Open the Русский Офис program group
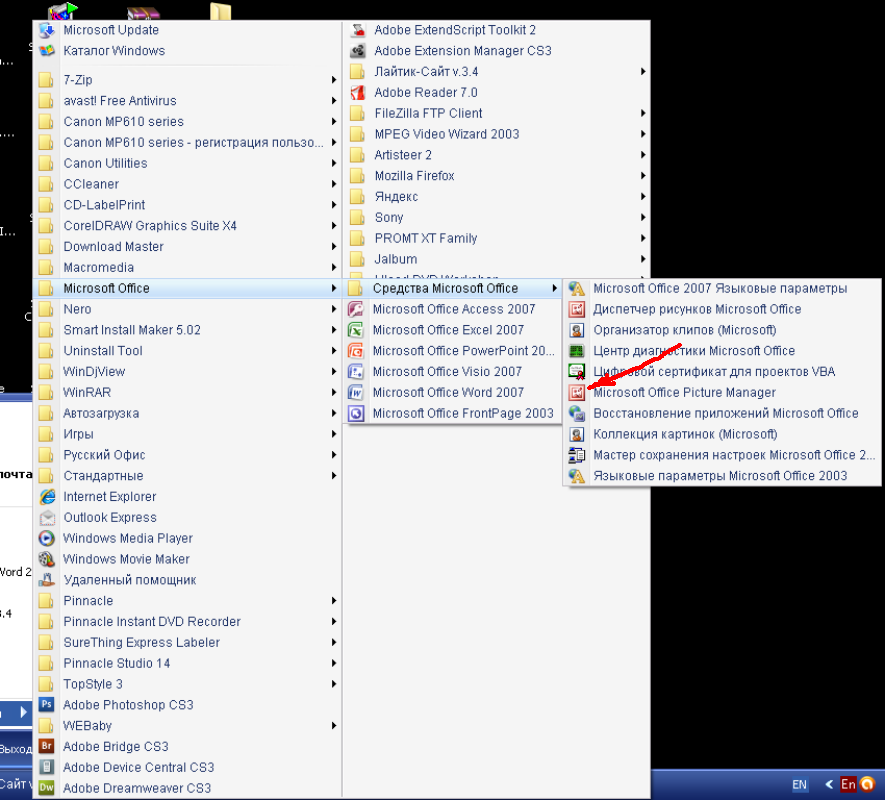 (x=187, y=455)
